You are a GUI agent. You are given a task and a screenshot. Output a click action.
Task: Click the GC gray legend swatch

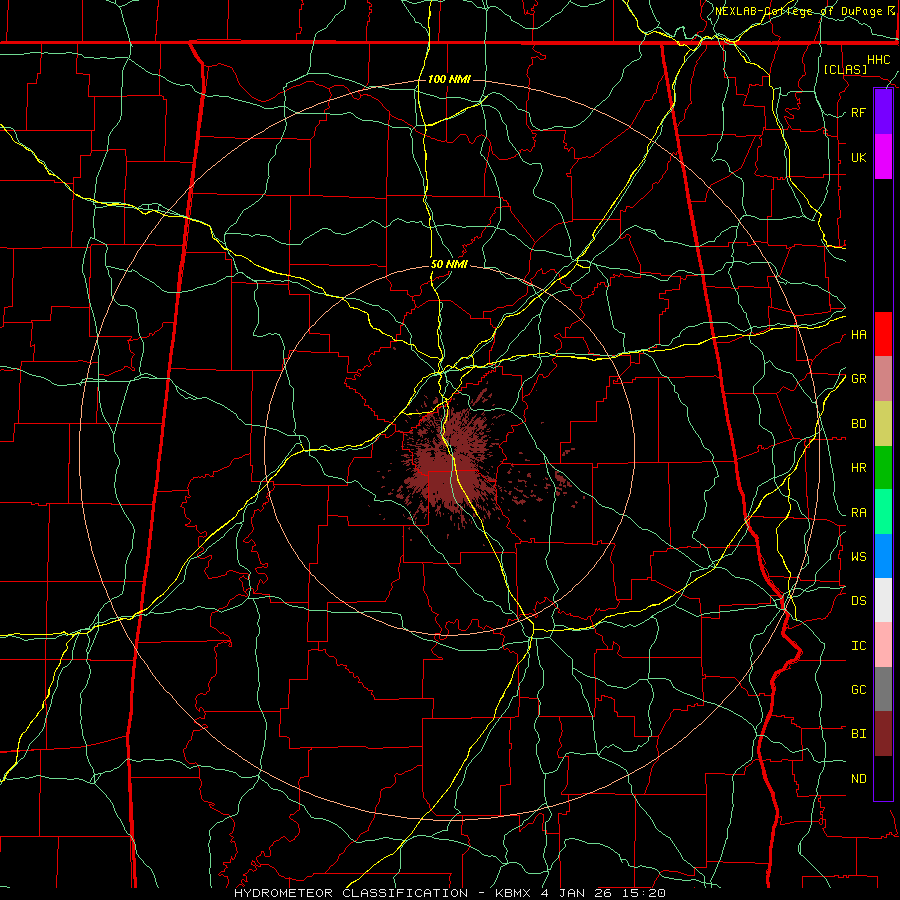(883, 689)
